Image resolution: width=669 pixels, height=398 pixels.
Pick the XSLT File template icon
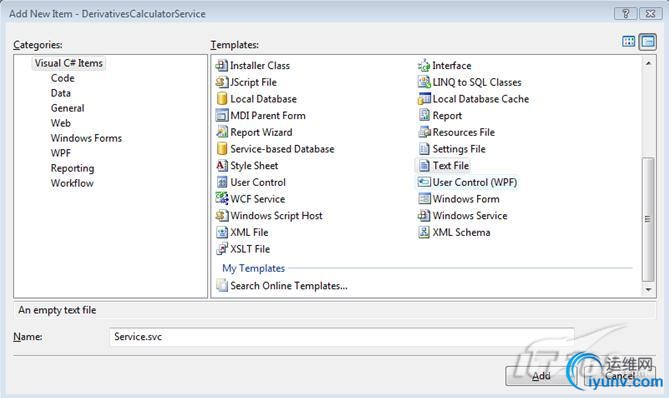(x=221, y=249)
